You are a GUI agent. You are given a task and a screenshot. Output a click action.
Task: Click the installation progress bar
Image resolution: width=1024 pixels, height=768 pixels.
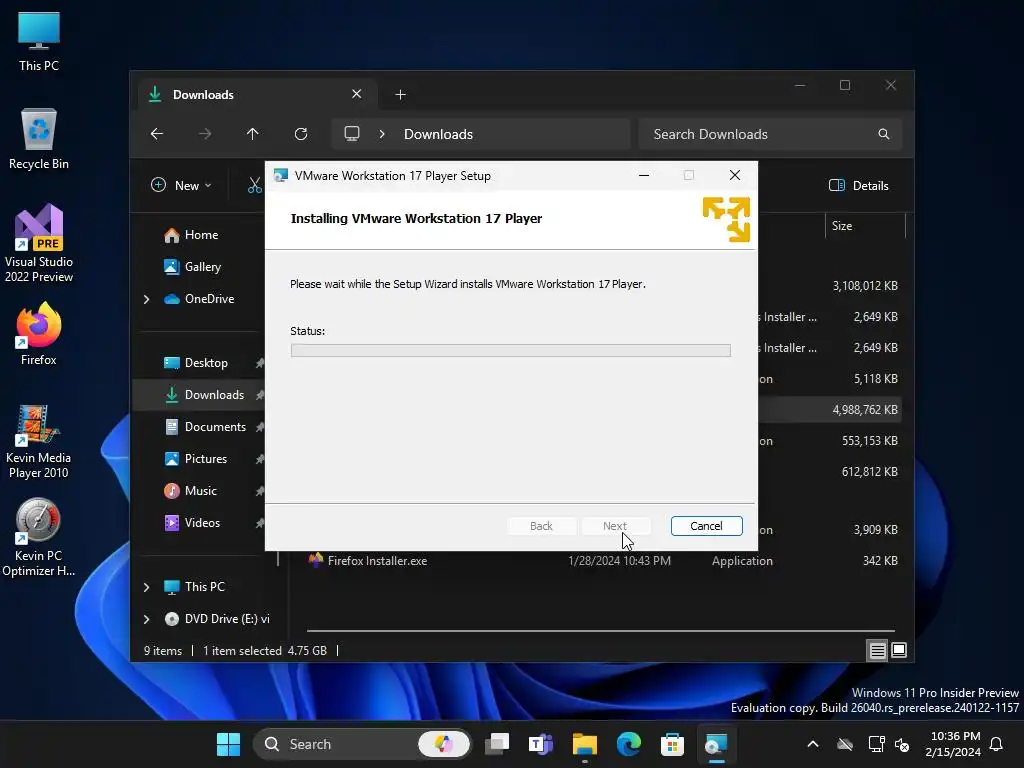[511, 351]
